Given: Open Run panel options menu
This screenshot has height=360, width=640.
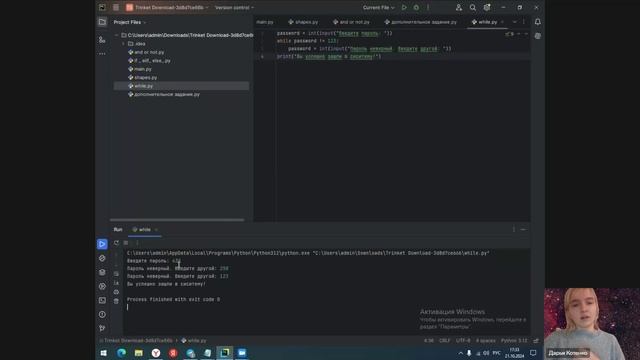Looking at the screenshot, I should click(x=514, y=229).
